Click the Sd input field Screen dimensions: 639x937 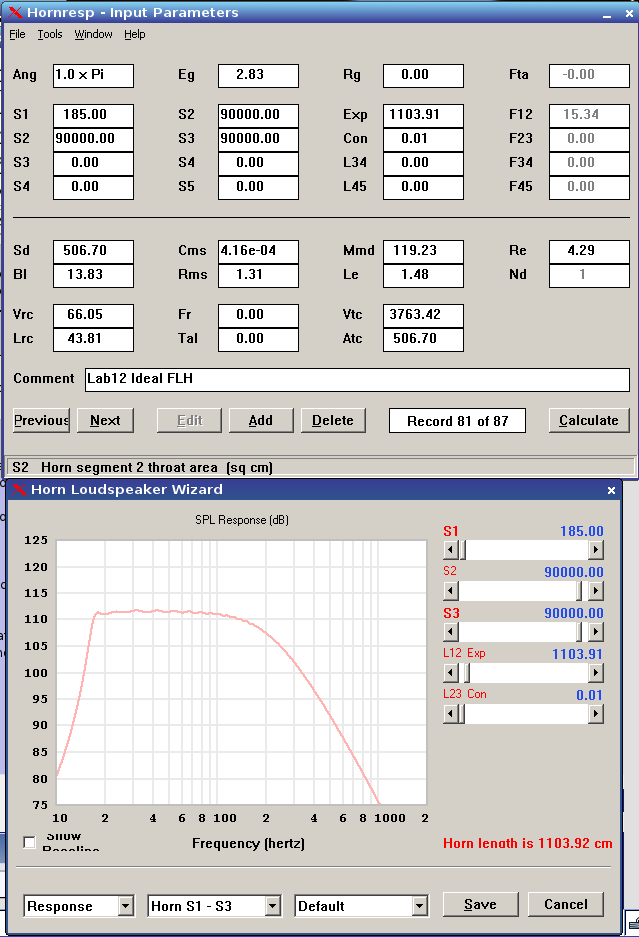pos(93,252)
